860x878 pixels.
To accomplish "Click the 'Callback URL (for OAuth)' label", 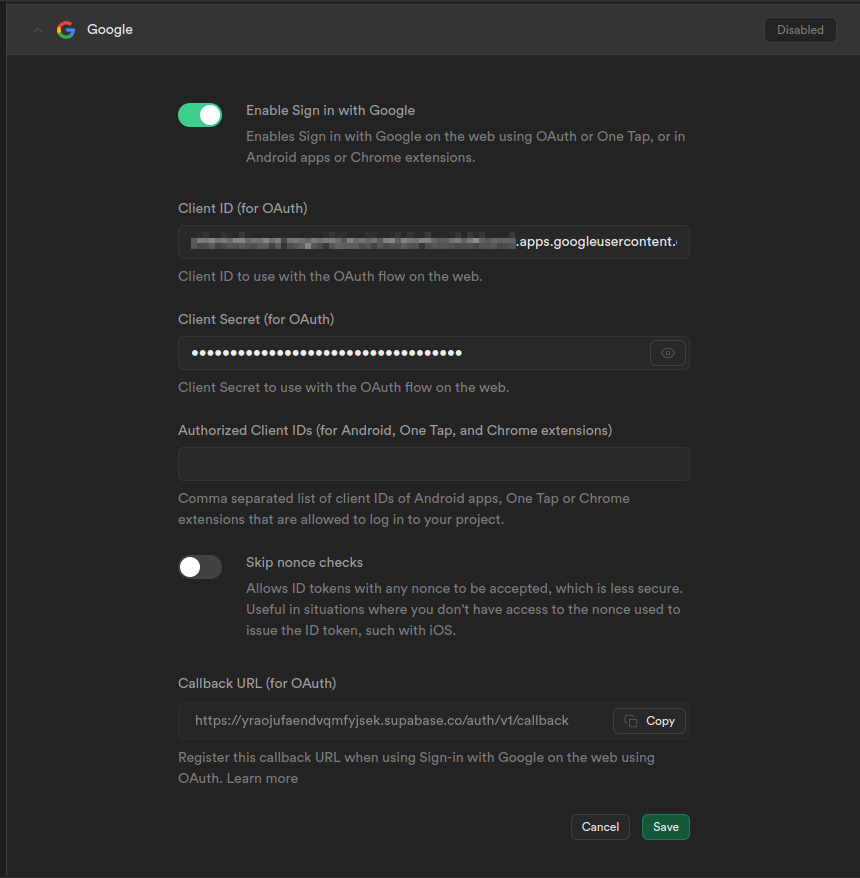I will click(257, 683).
